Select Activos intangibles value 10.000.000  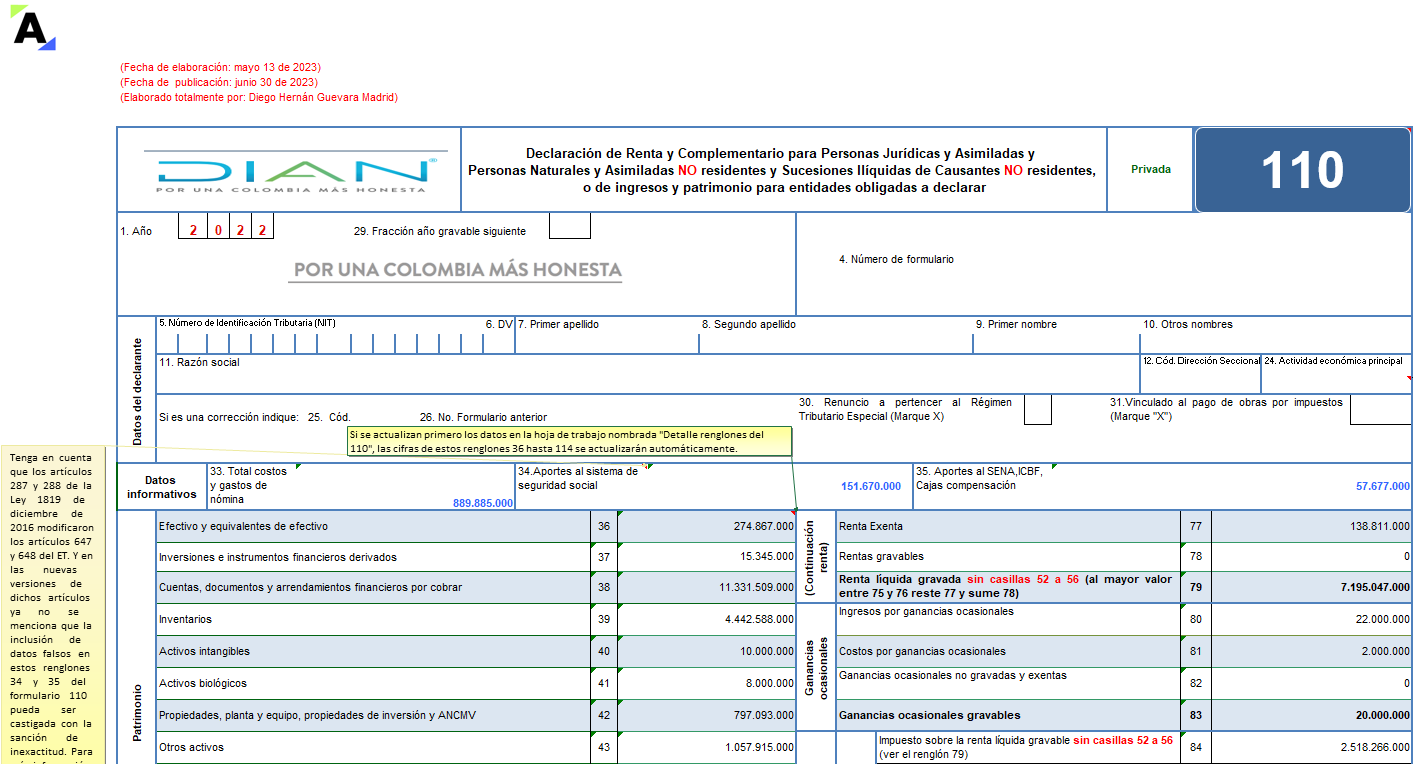(705, 652)
